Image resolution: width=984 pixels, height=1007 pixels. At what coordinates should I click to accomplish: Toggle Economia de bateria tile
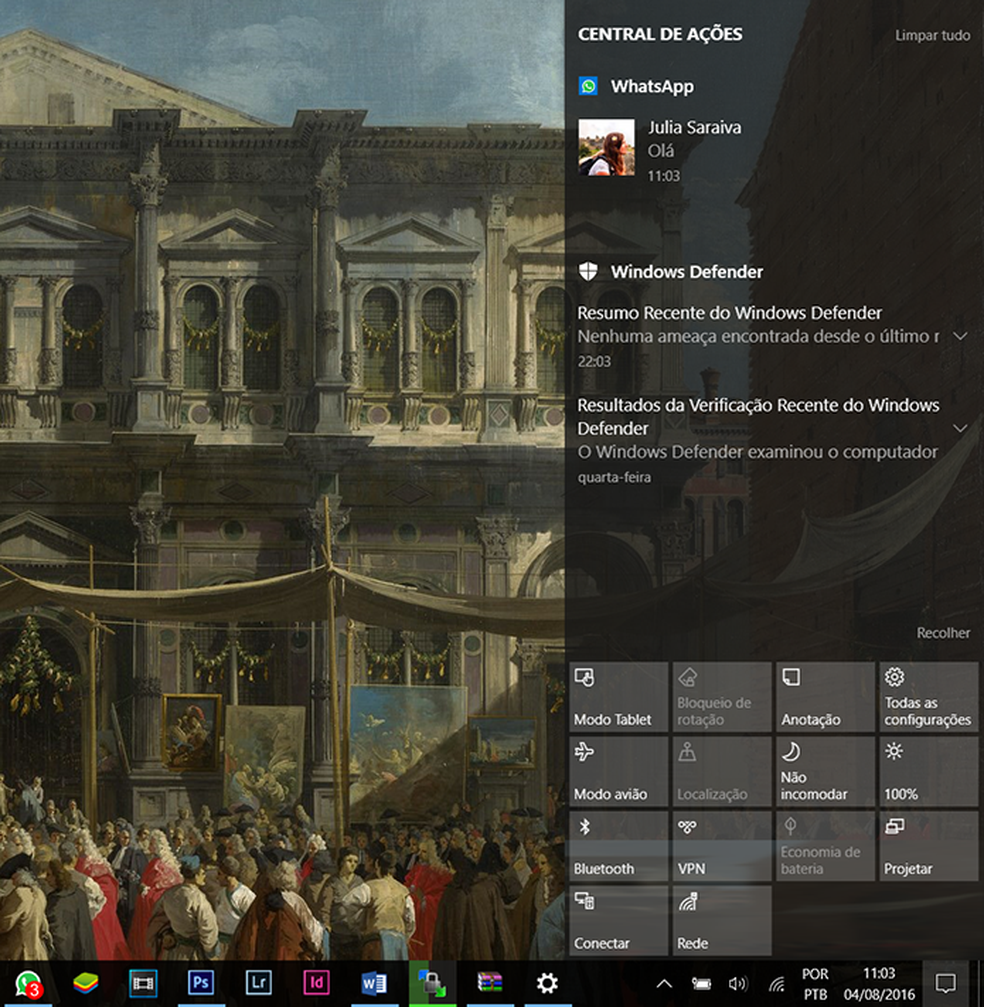pos(826,846)
